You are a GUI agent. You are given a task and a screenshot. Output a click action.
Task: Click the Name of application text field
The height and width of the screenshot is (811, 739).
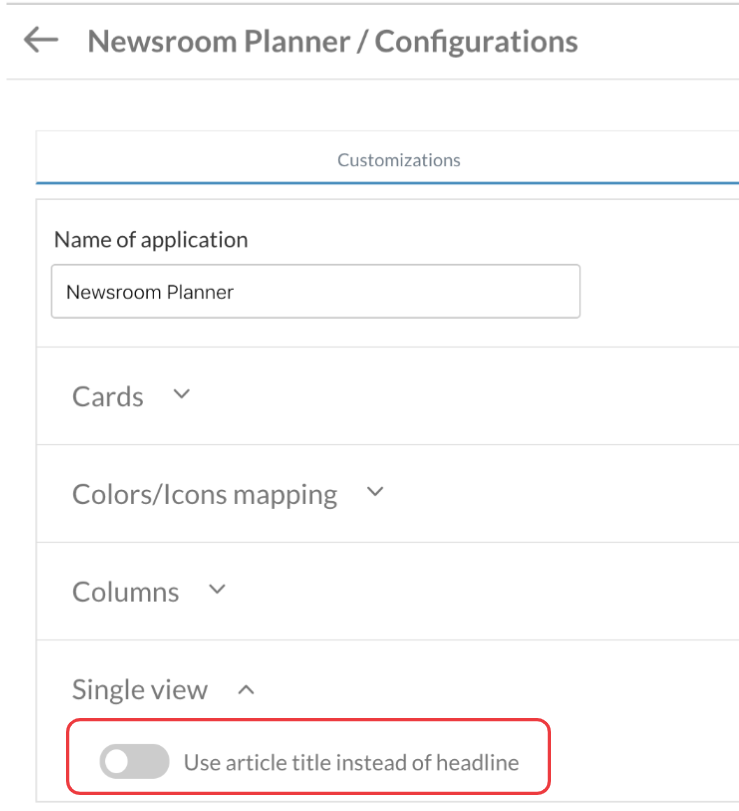pyautogui.click(x=315, y=292)
